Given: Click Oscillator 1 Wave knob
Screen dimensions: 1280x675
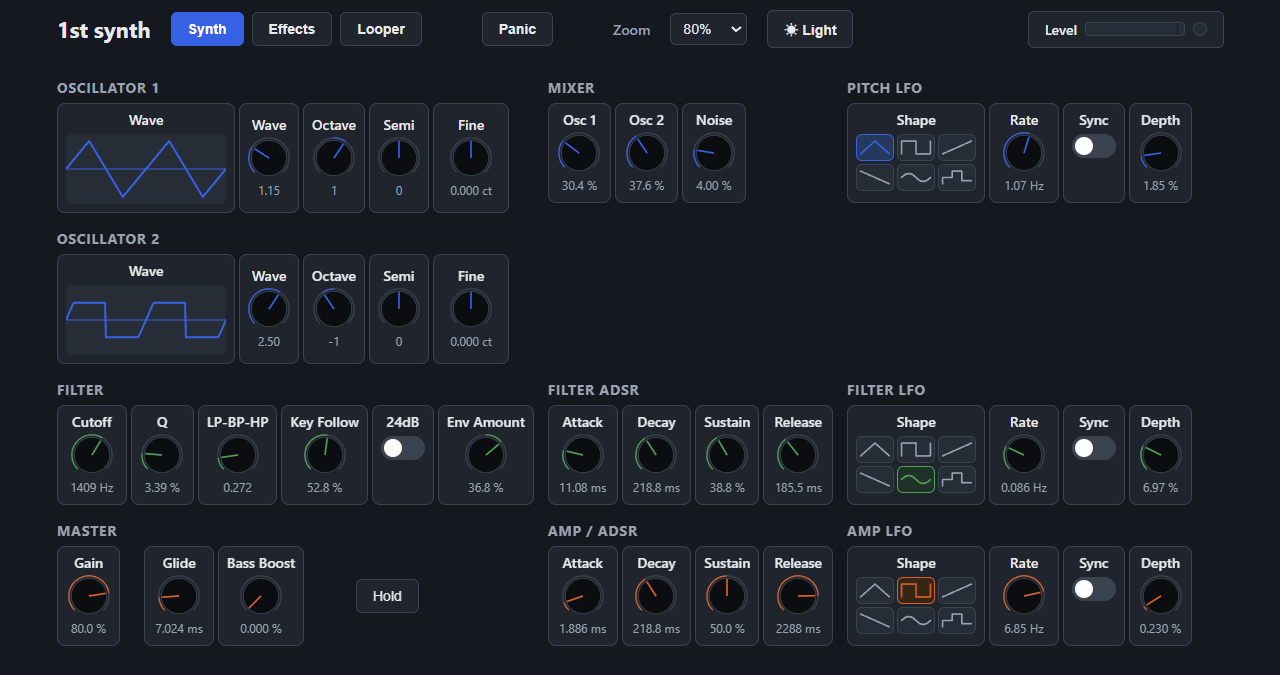Looking at the screenshot, I should tap(269, 158).
